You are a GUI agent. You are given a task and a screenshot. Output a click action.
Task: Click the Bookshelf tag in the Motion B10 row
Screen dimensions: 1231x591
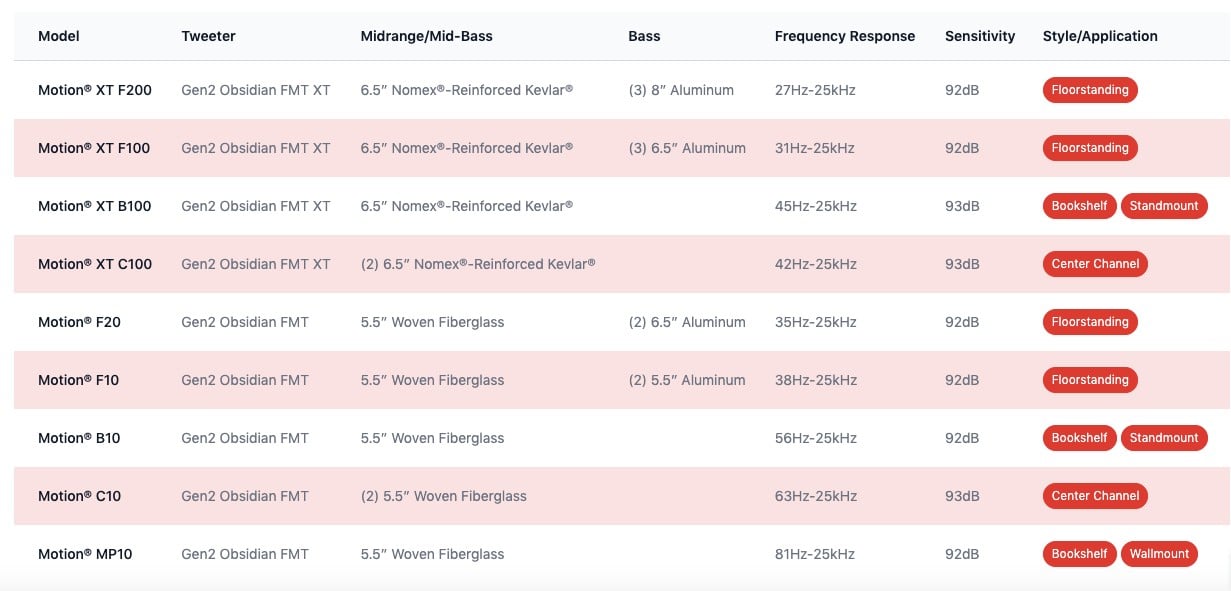coord(1079,438)
